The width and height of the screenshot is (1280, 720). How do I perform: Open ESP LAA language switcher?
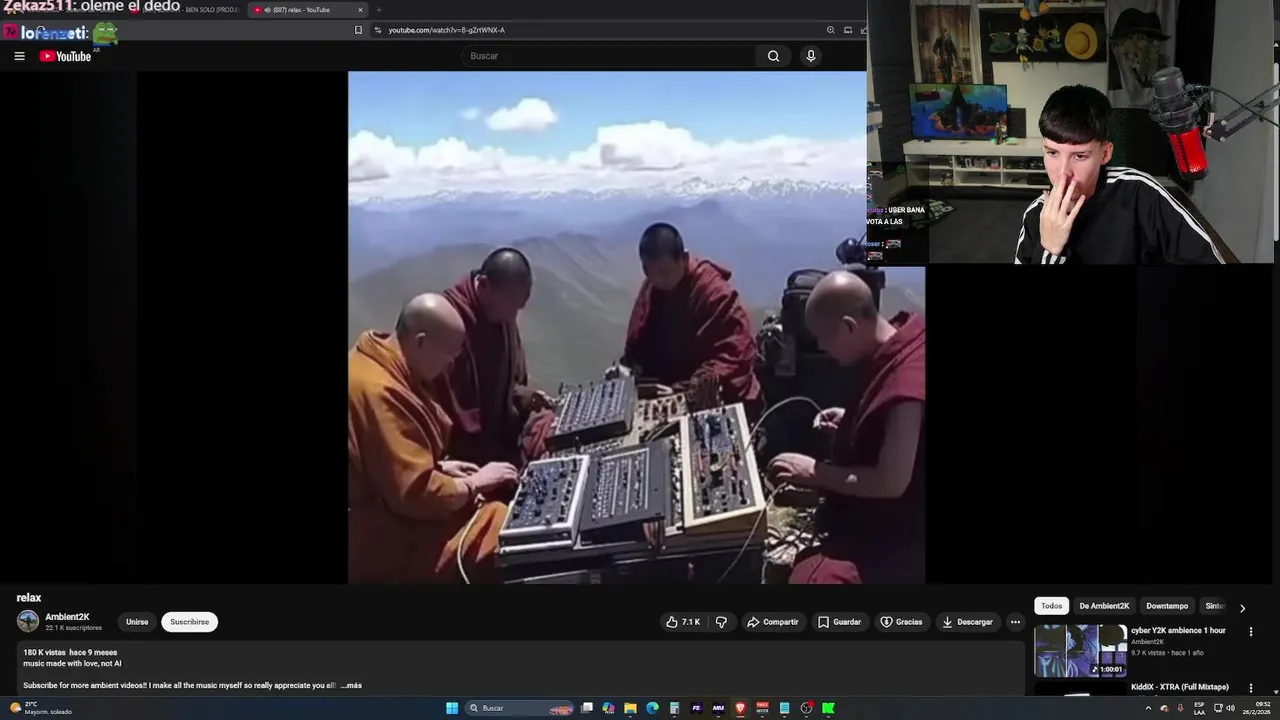pyautogui.click(x=1199, y=708)
